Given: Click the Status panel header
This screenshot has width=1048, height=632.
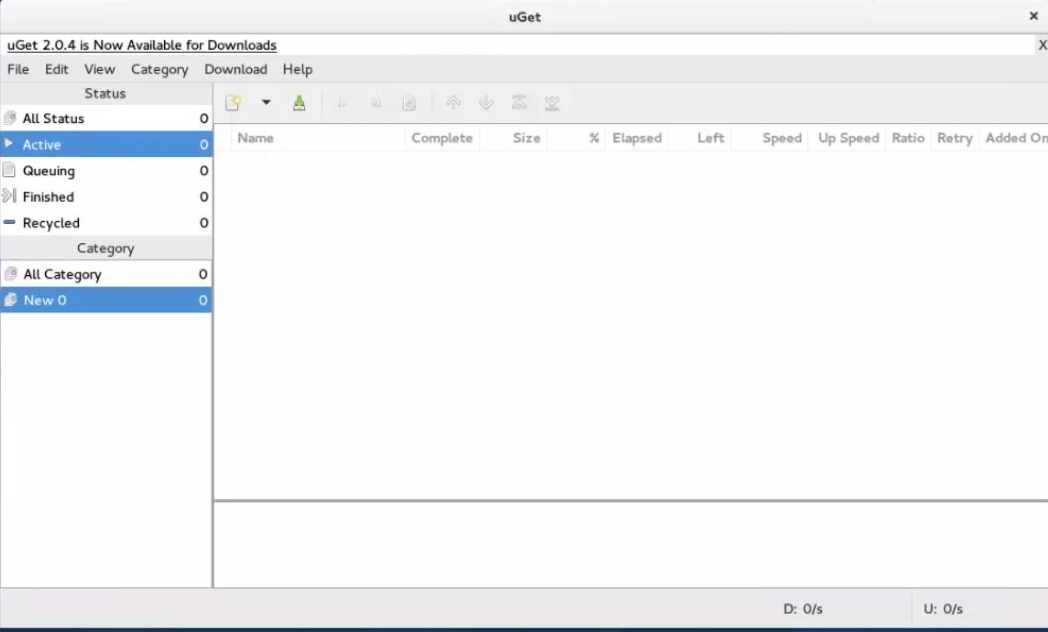Looking at the screenshot, I should coord(106,94).
